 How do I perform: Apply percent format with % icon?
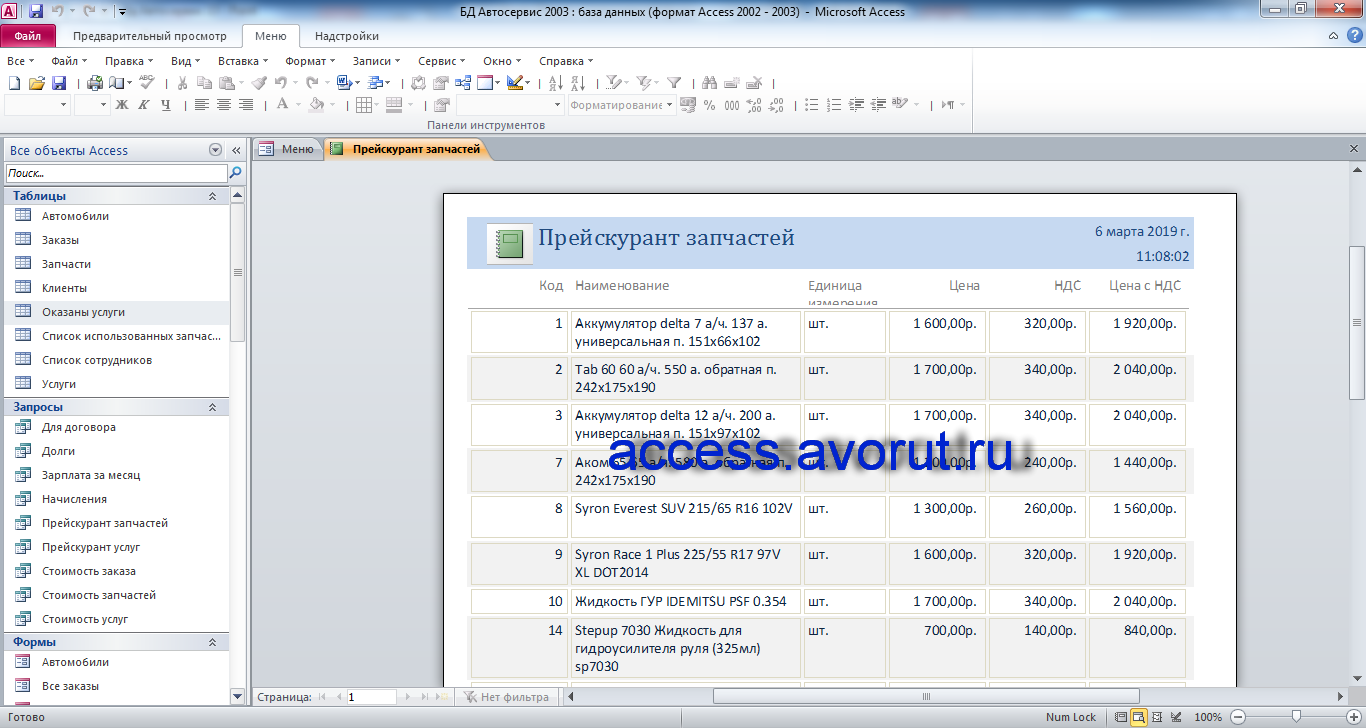click(x=709, y=105)
